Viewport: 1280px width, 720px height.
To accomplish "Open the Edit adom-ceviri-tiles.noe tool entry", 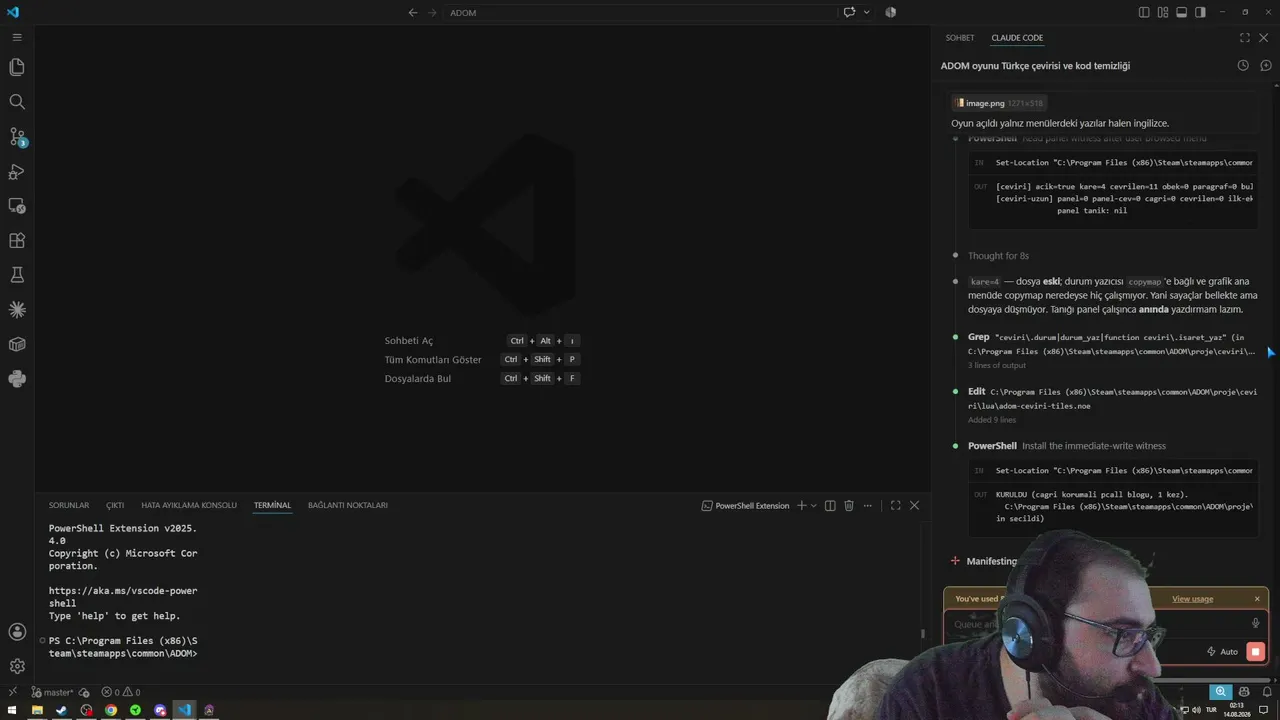I will pos(1112,399).
